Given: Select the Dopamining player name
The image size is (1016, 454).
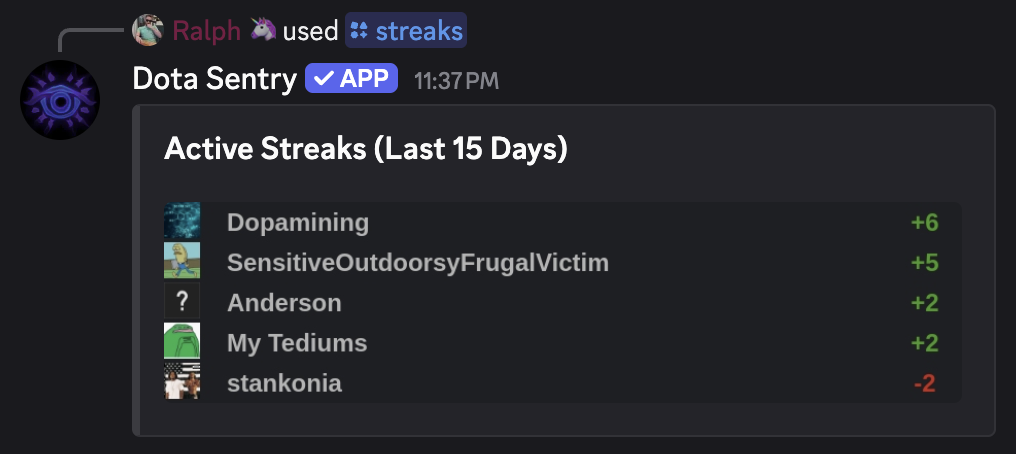Looking at the screenshot, I should [x=298, y=222].
